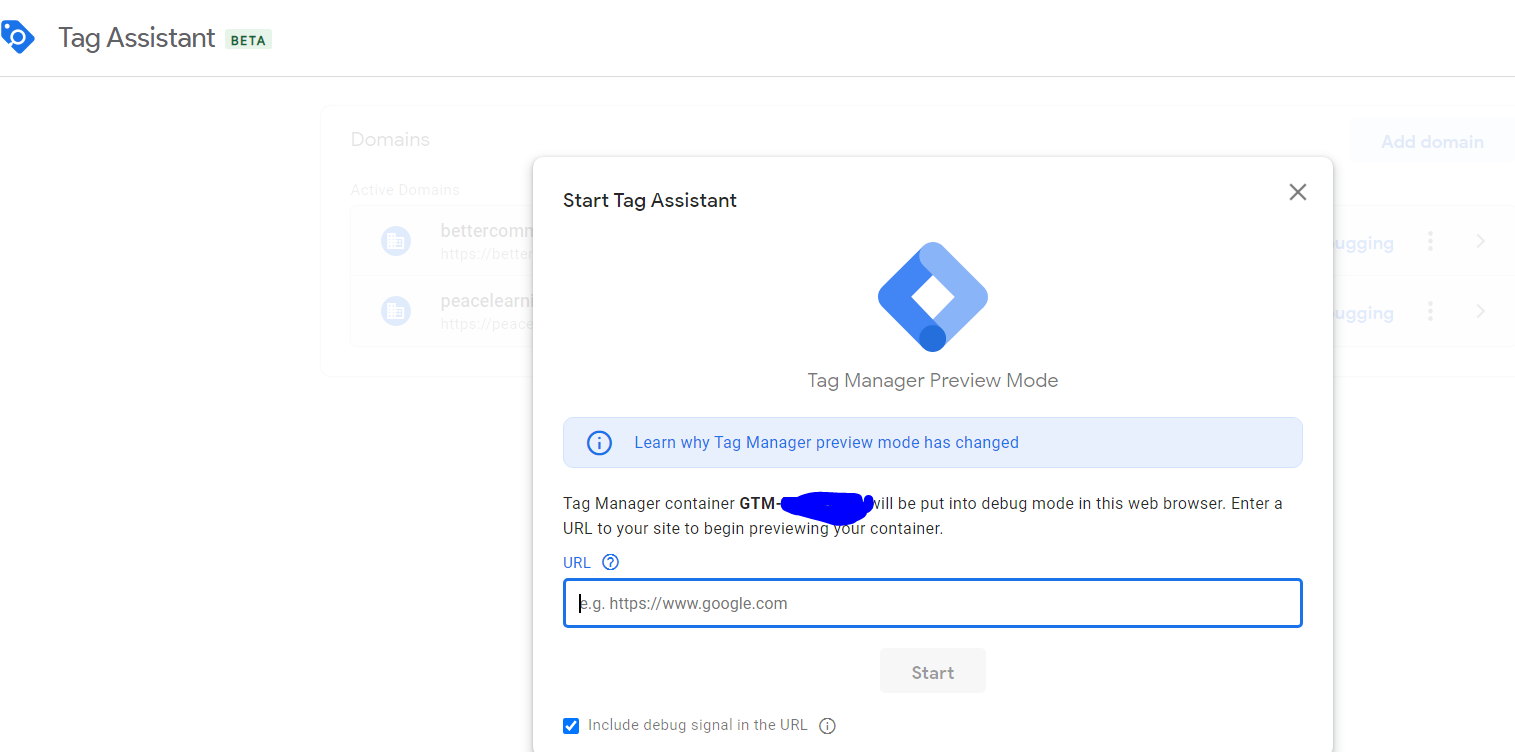Click the bettercomm domain icon

coord(396,241)
